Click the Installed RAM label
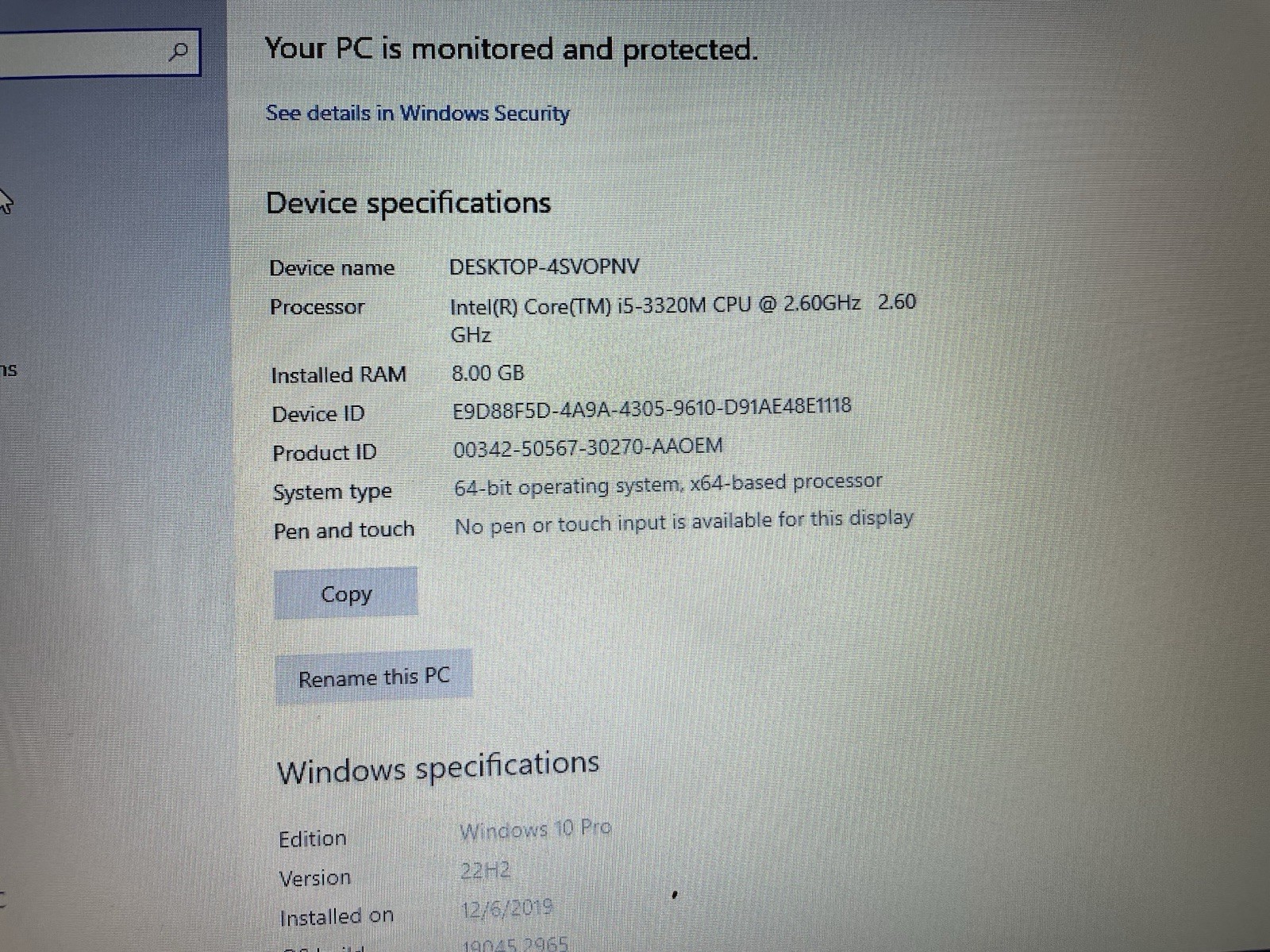 339,374
